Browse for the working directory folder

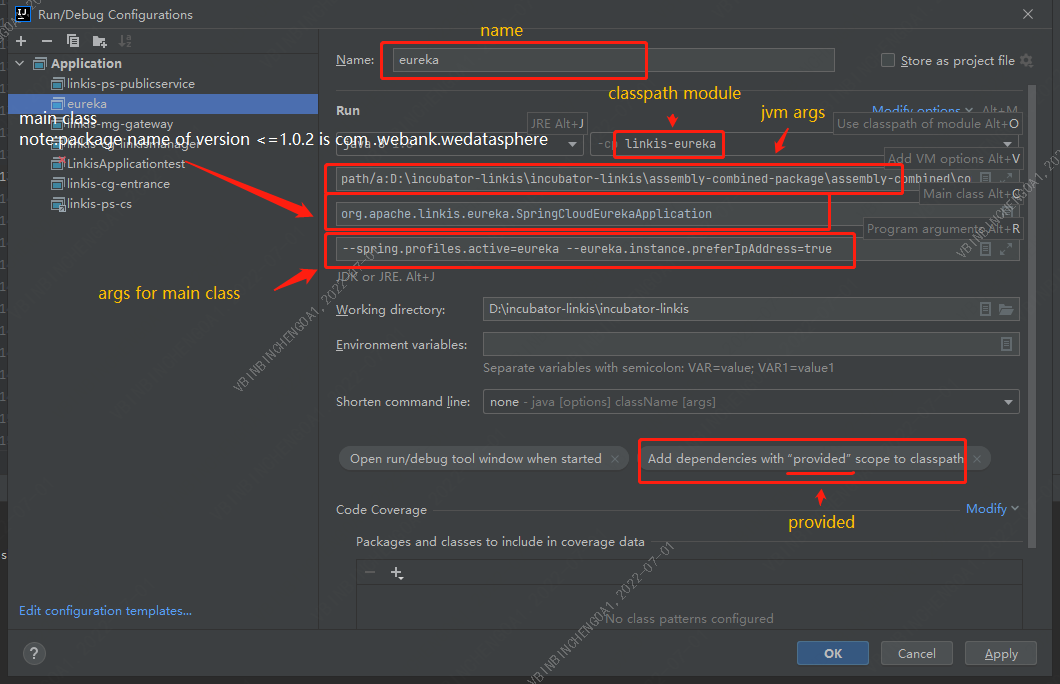tap(1006, 309)
